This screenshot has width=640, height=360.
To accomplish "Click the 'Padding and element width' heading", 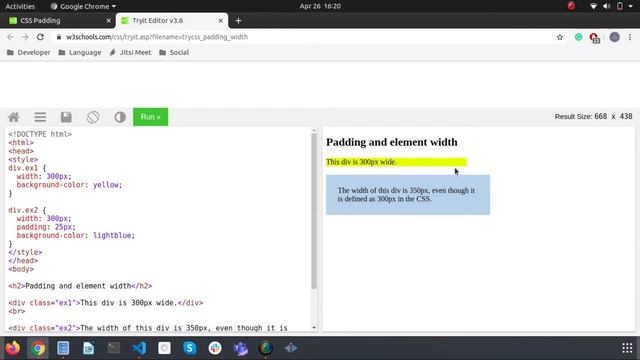I will [392, 142].
